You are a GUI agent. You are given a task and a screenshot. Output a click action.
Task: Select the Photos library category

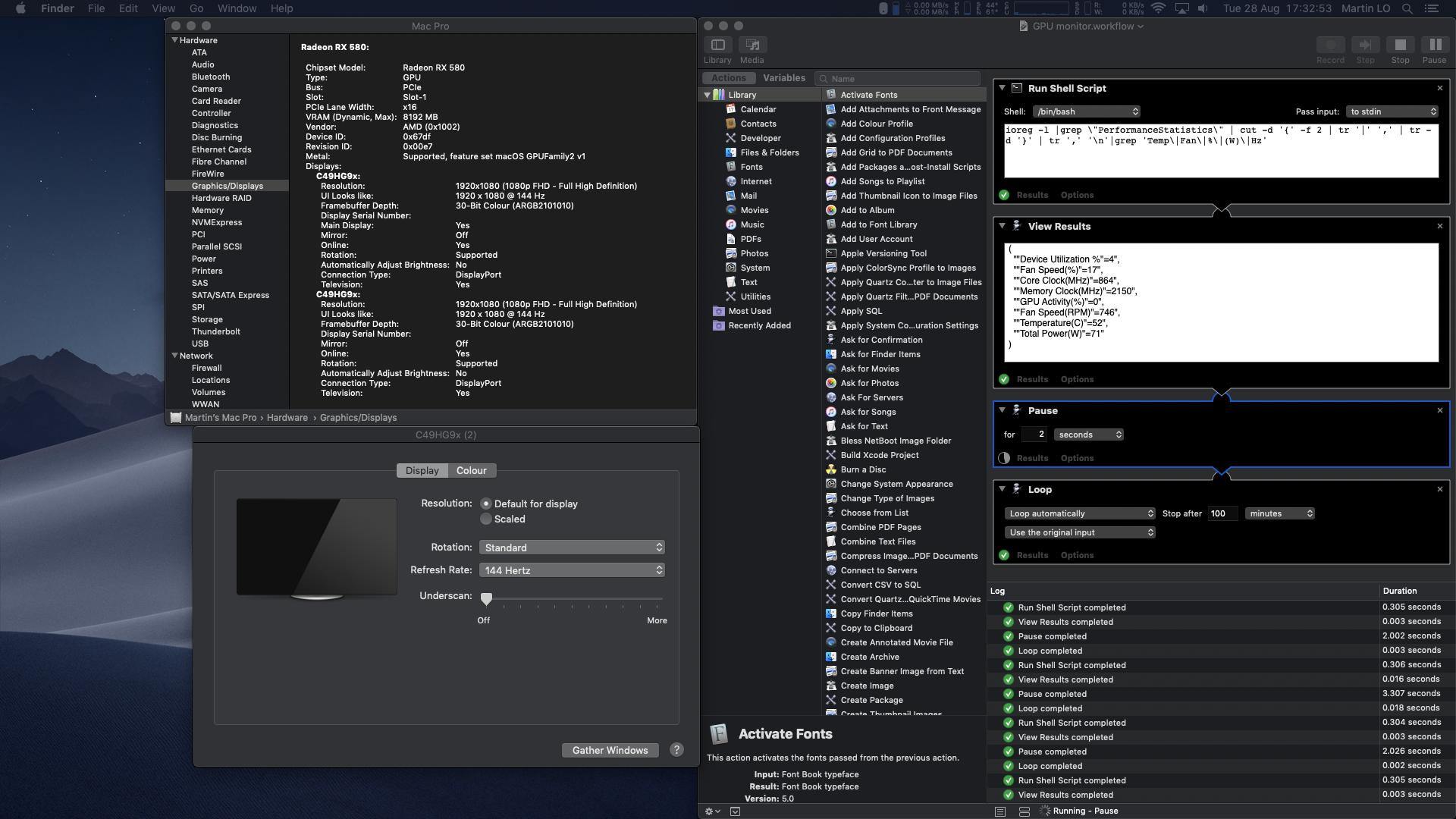(755, 253)
